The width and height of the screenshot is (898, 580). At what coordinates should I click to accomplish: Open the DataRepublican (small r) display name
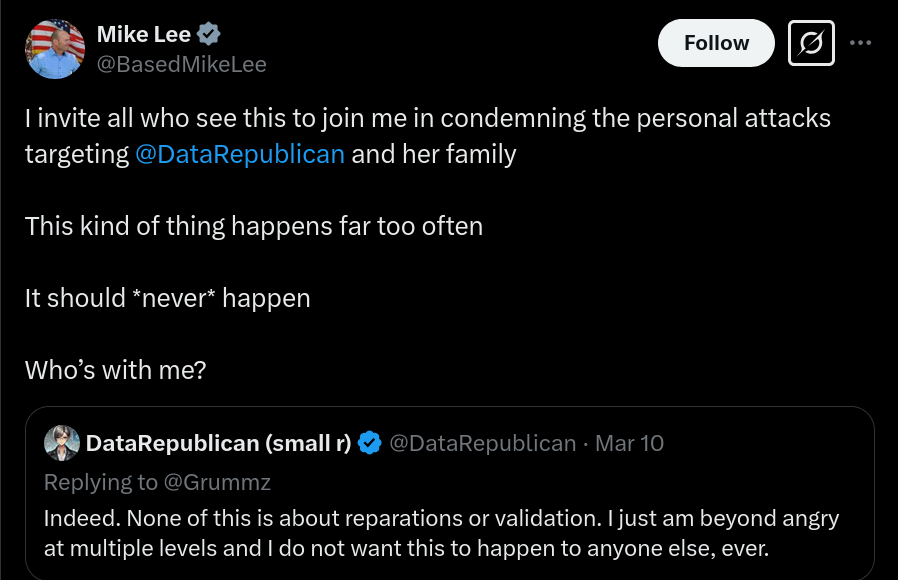[218, 443]
